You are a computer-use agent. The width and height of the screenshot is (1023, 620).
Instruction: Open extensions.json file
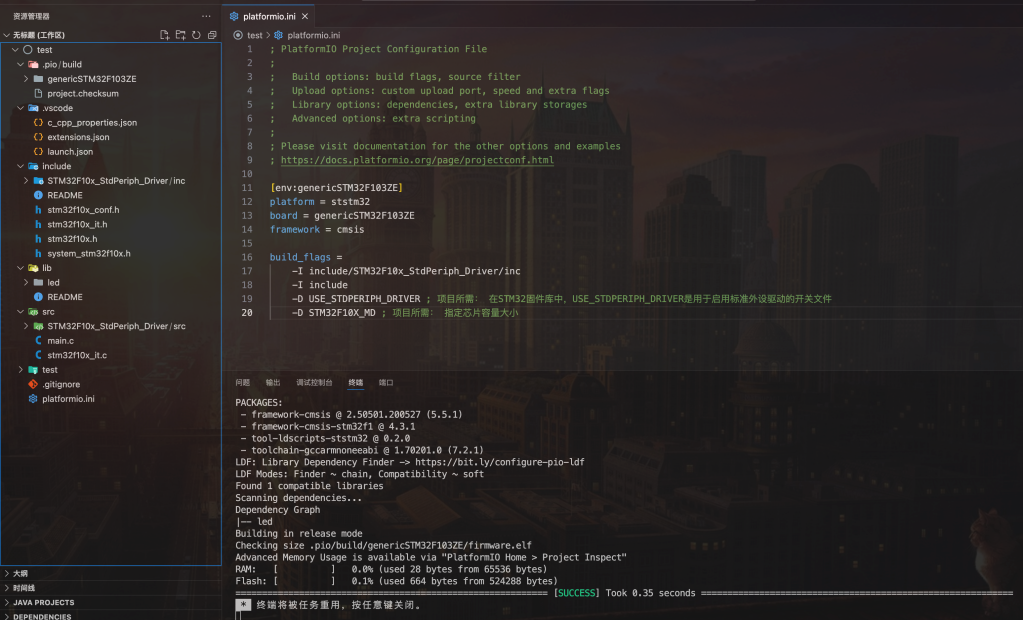click(78, 137)
